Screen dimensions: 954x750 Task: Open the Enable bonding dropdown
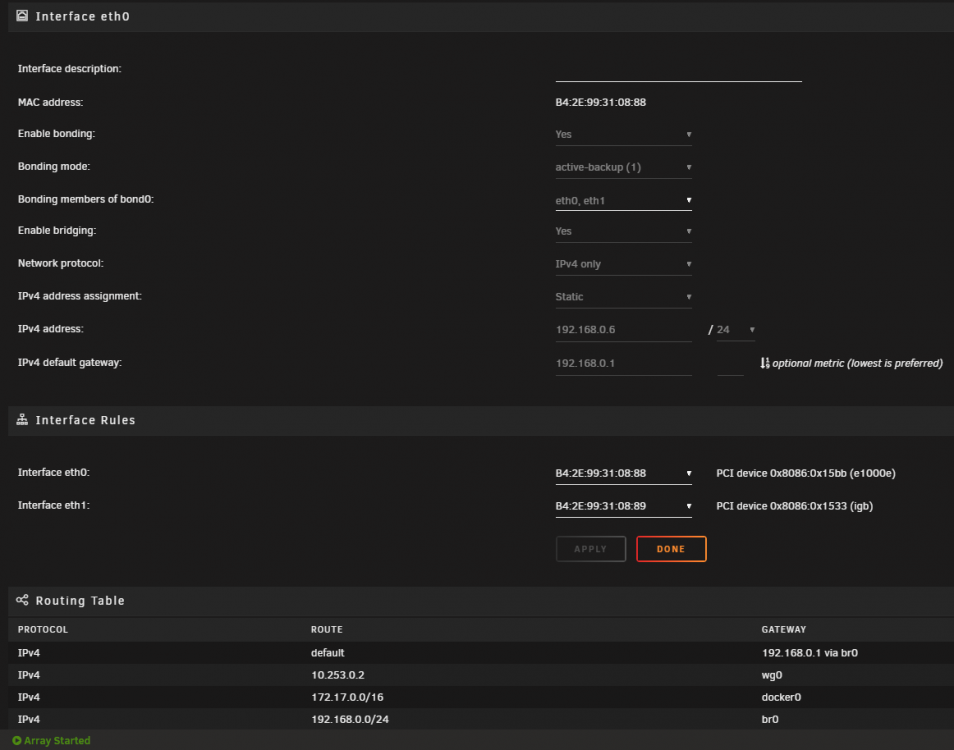(x=623, y=134)
